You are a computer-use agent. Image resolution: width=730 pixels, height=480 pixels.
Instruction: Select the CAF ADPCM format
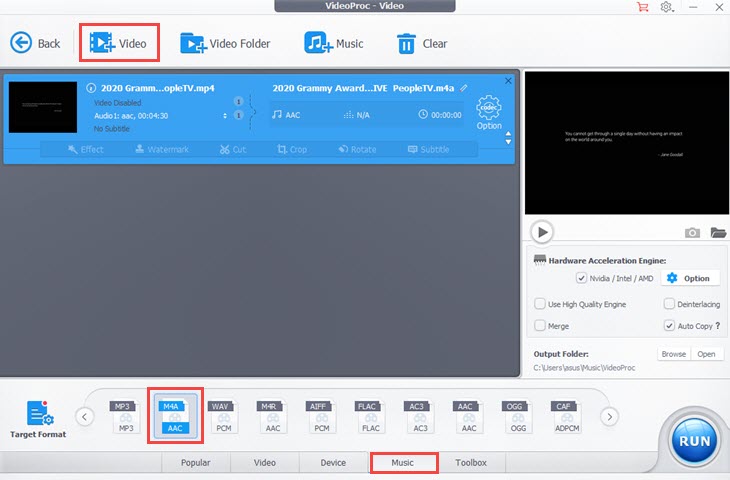[567, 417]
